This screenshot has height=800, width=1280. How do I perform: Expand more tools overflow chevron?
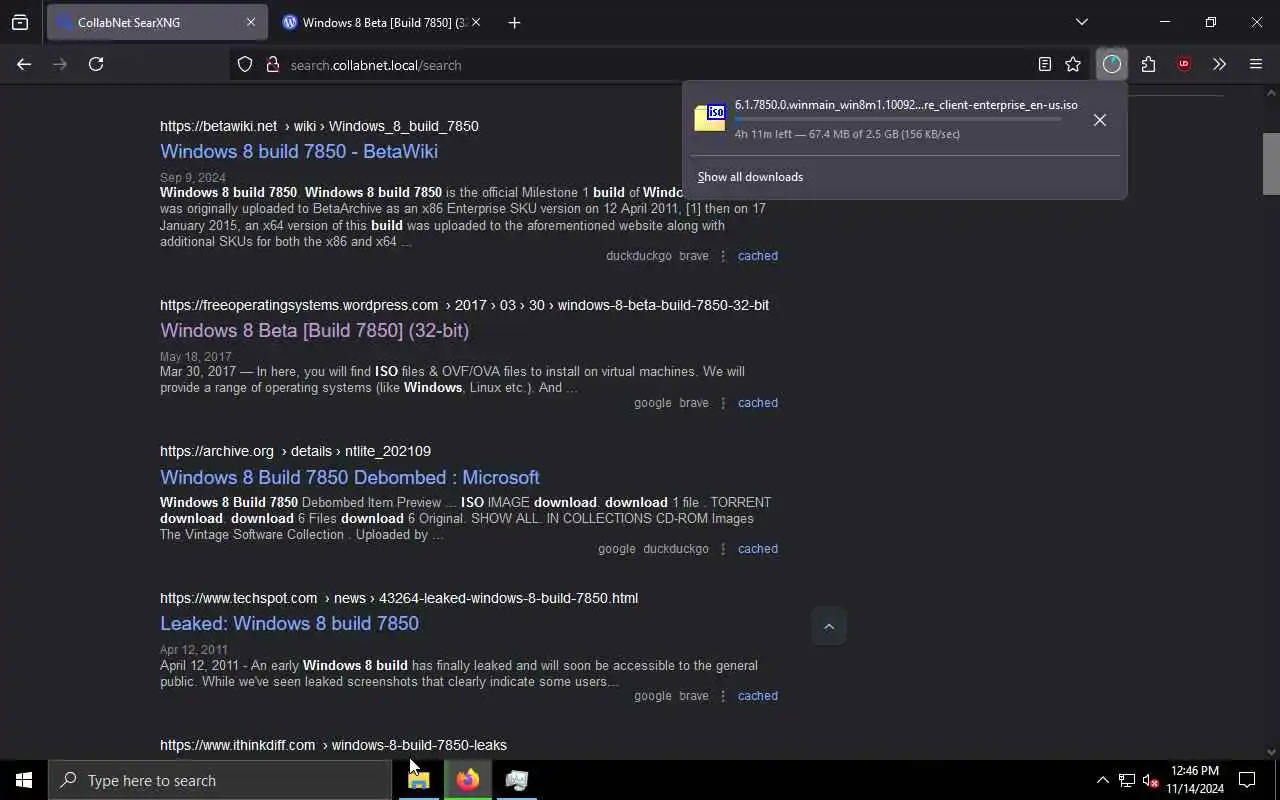tap(1219, 64)
